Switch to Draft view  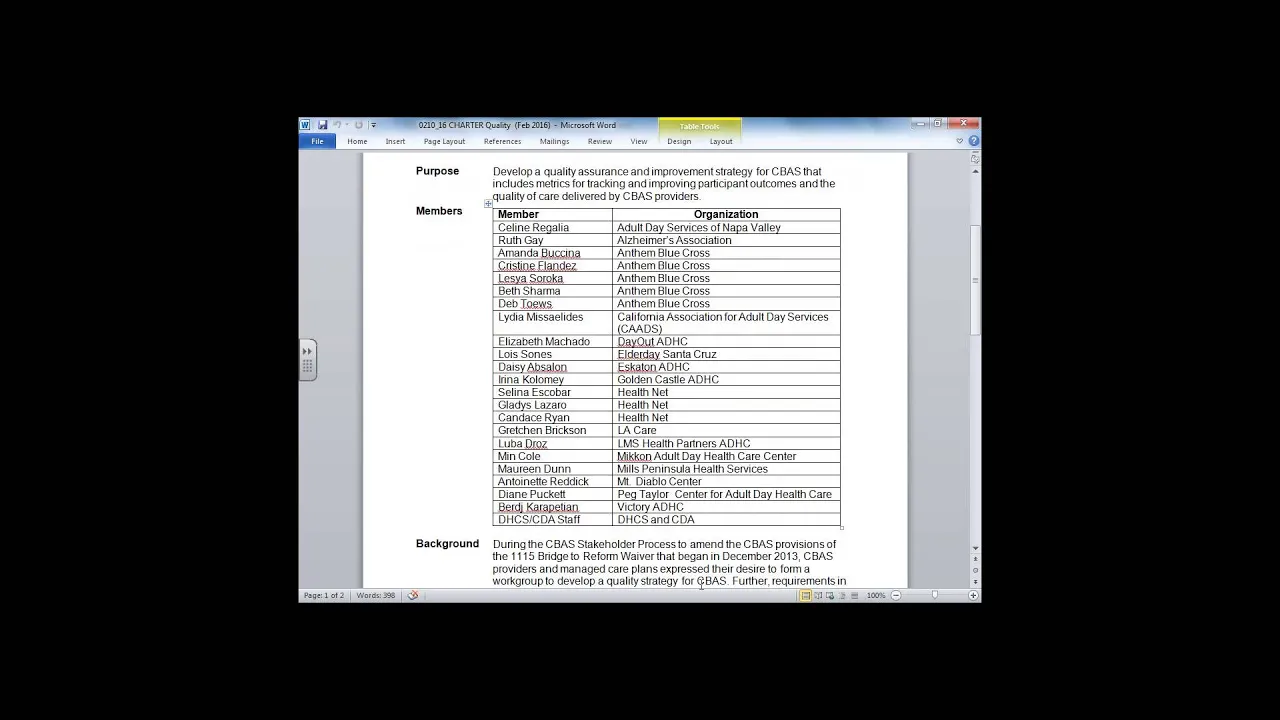click(854, 595)
